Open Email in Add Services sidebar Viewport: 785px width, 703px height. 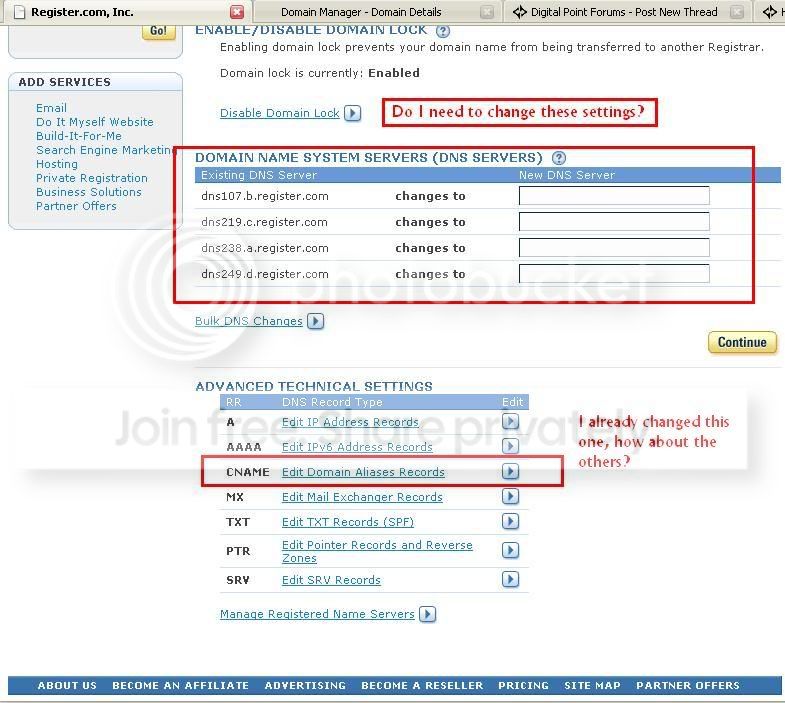(x=51, y=108)
